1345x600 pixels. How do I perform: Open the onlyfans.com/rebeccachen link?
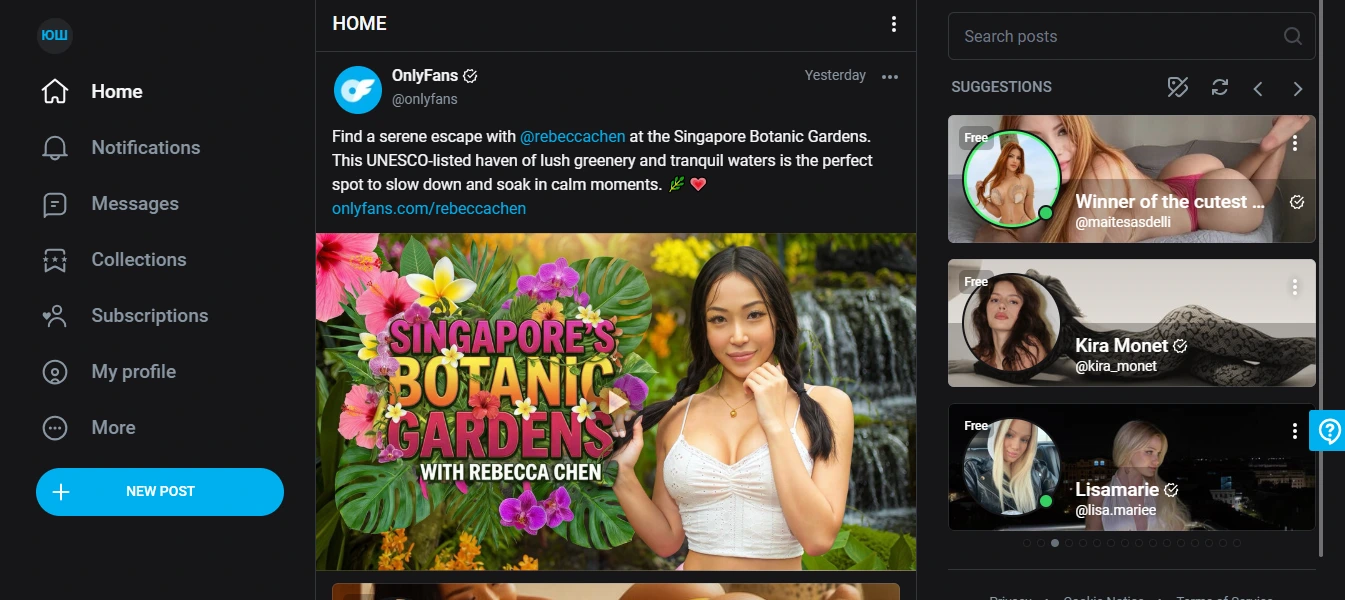[429, 208]
